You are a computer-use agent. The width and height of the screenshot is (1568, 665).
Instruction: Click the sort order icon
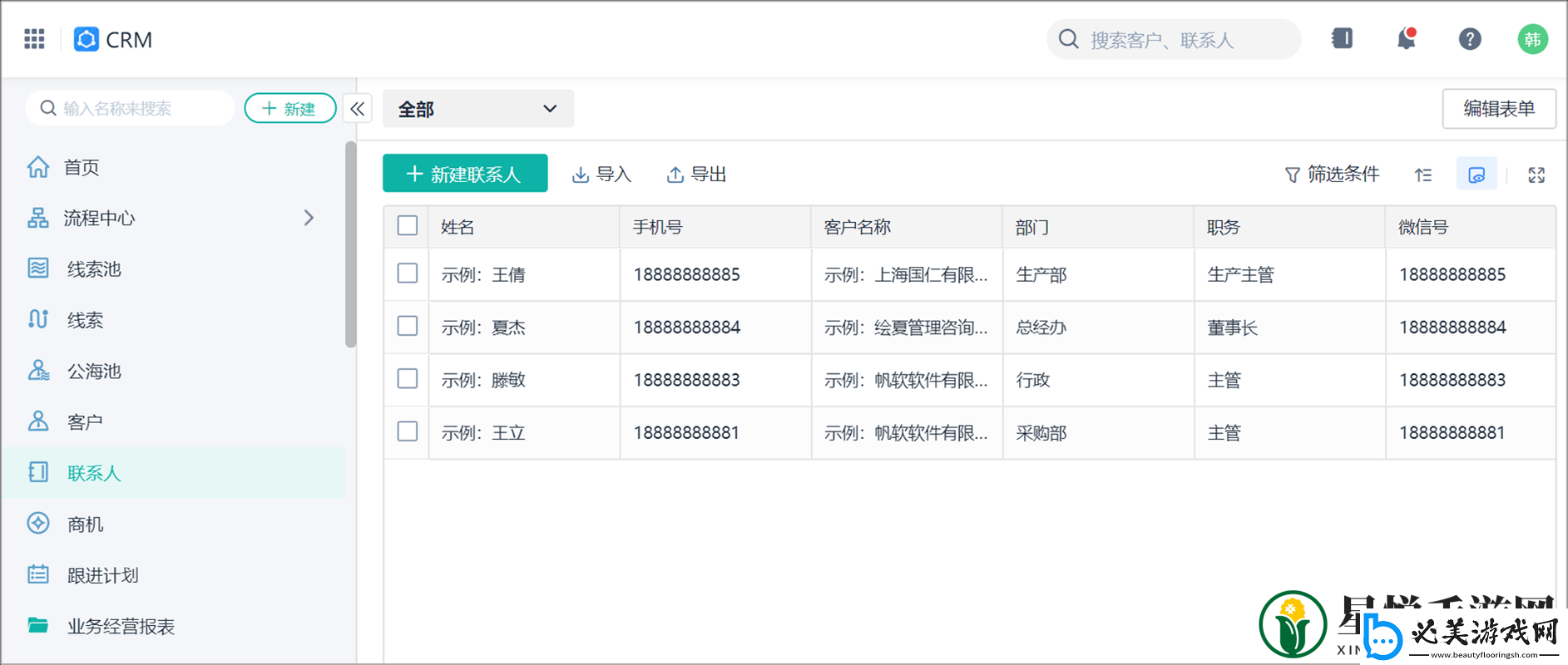1422,175
